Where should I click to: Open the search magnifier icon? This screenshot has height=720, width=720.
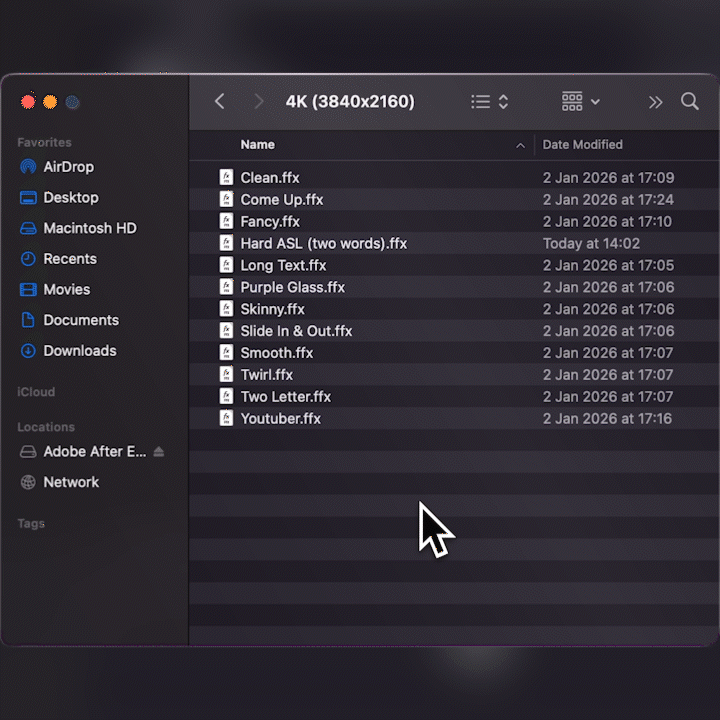point(690,102)
